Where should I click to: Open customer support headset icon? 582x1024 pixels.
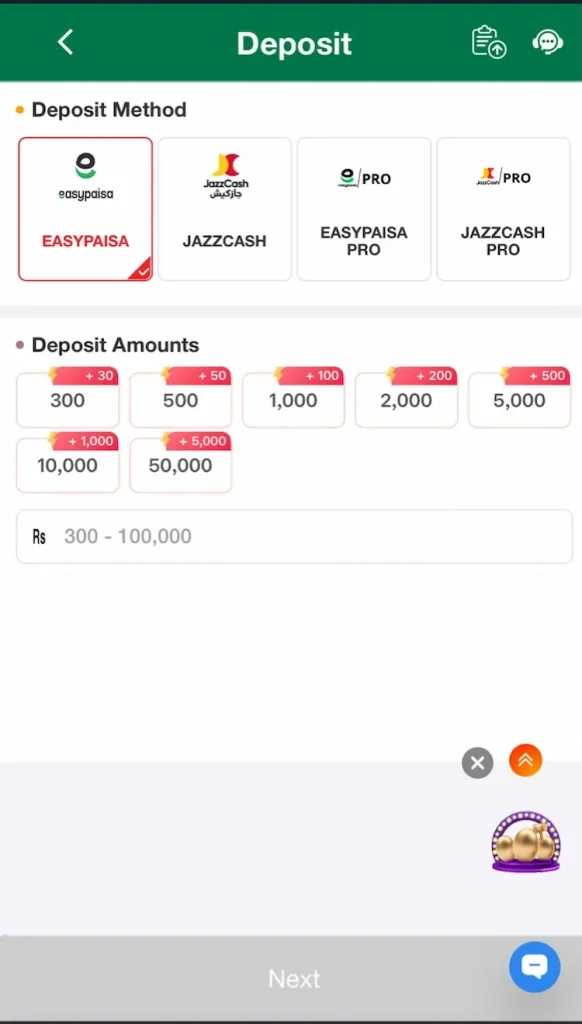tap(547, 42)
